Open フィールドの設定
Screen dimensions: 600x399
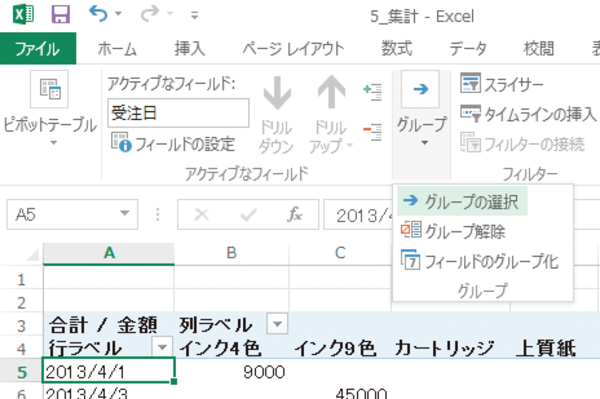pyautogui.click(x=173, y=143)
